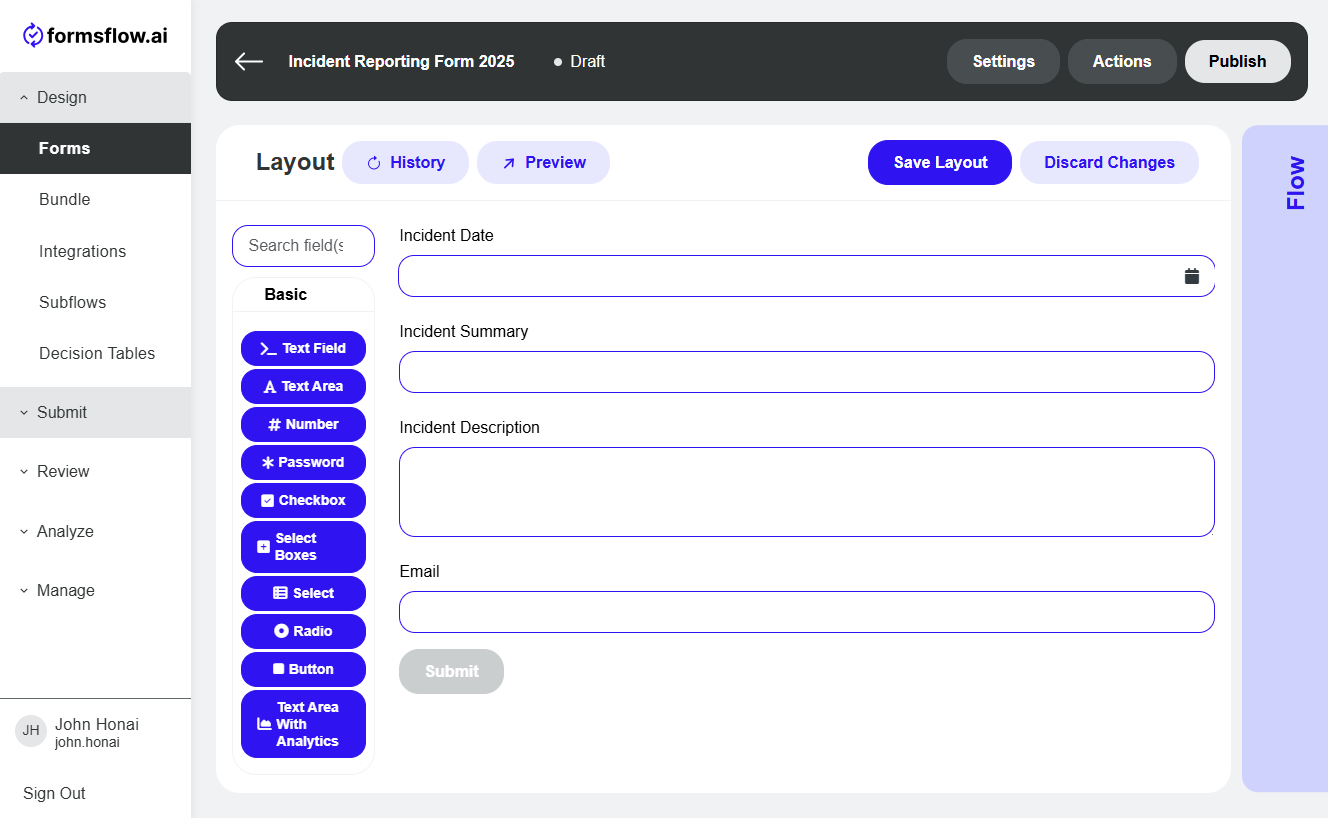Click the John Honai user name

[x=97, y=724]
